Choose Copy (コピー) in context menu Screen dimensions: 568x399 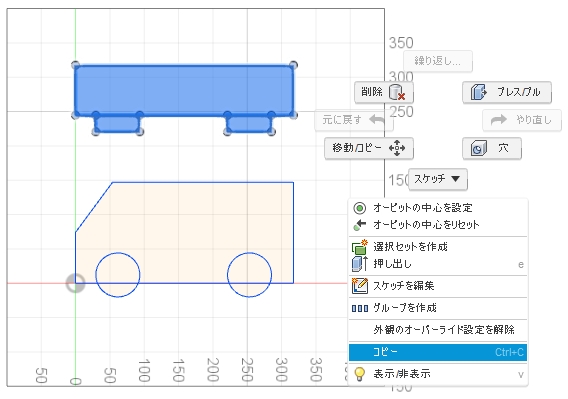pyautogui.click(x=438, y=352)
